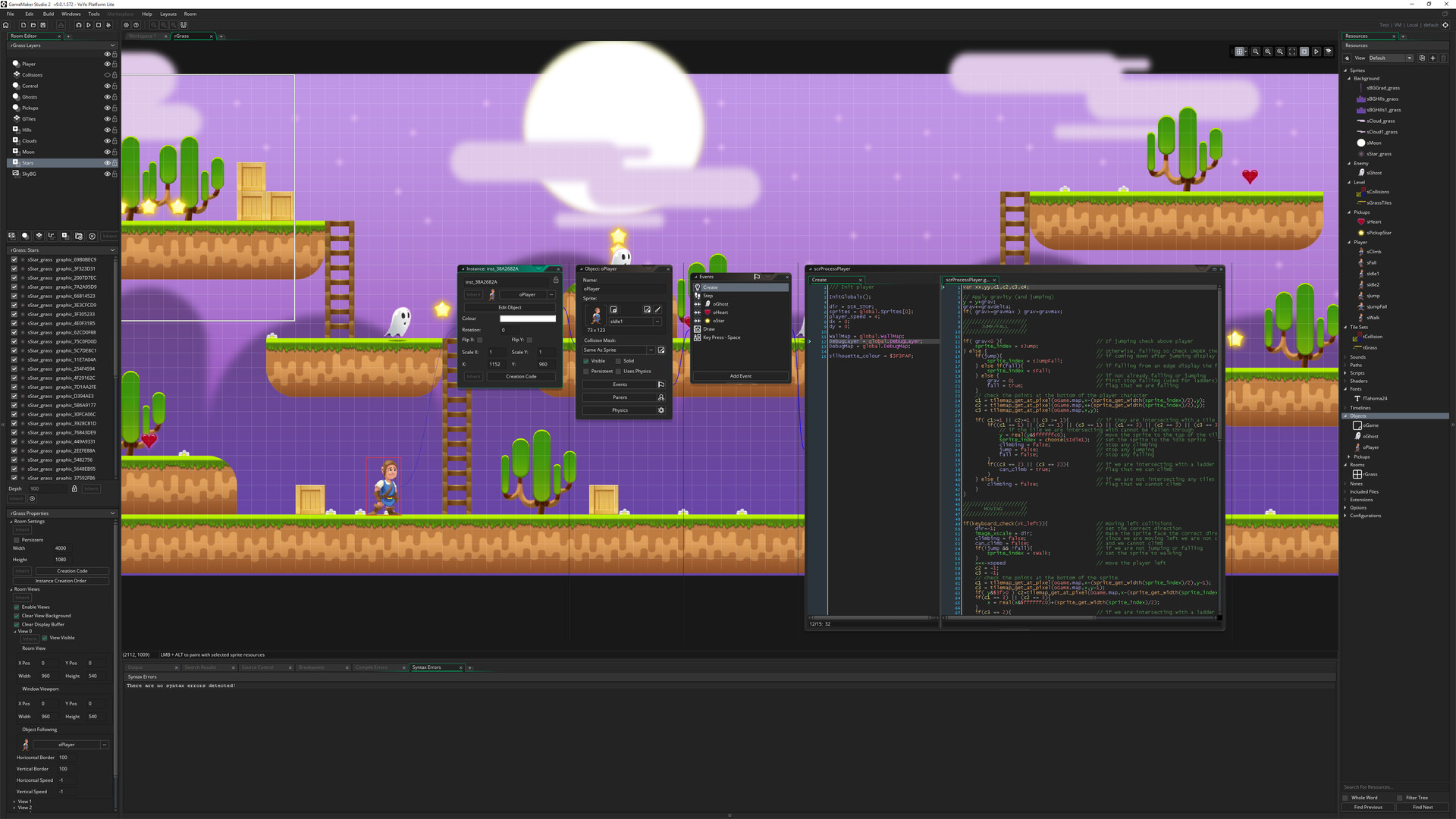
Task: Toggle the Persistent checkbox in room settings
Action: coord(16,540)
